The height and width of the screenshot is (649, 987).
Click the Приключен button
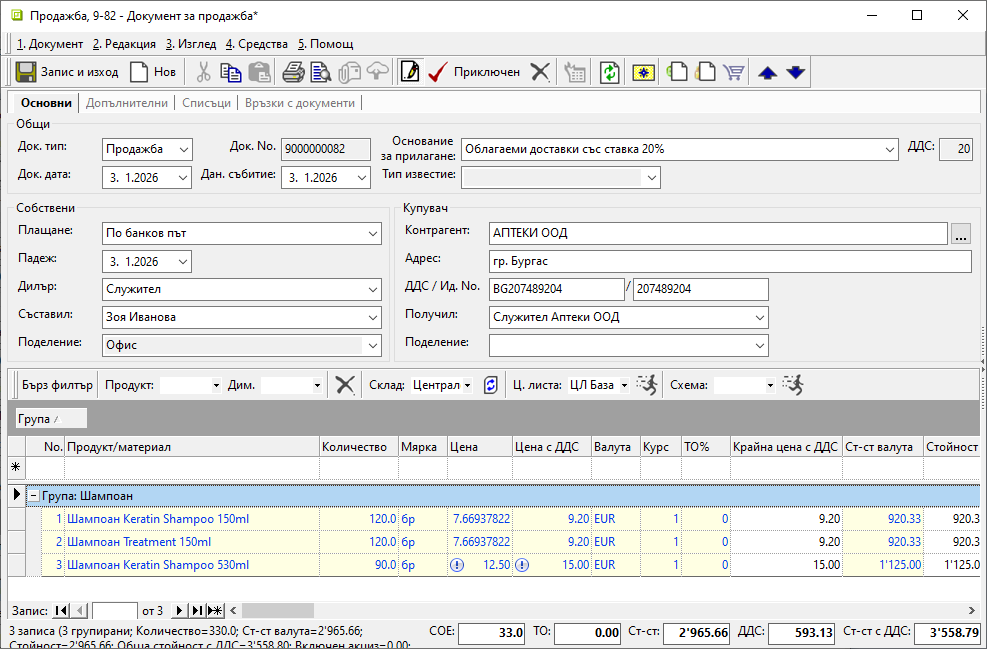[x=474, y=72]
